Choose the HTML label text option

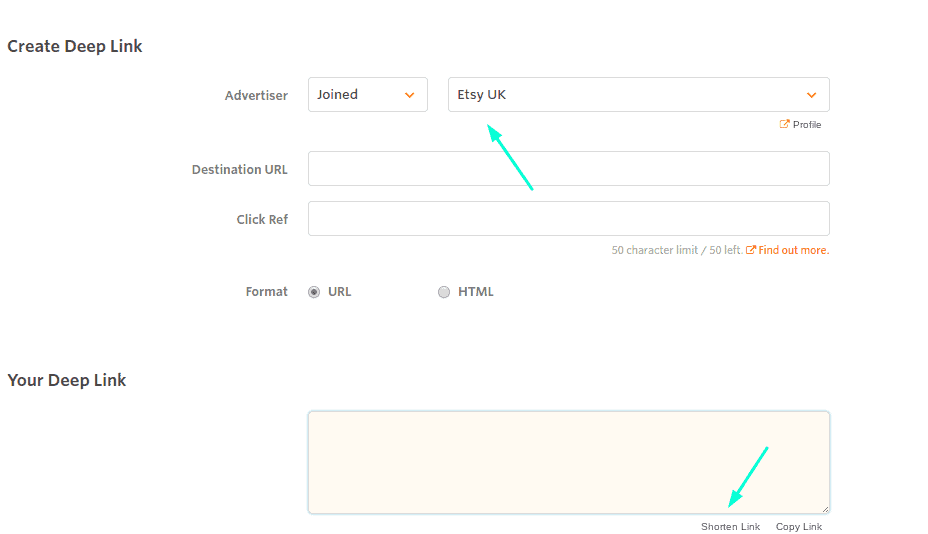(476, 292)
